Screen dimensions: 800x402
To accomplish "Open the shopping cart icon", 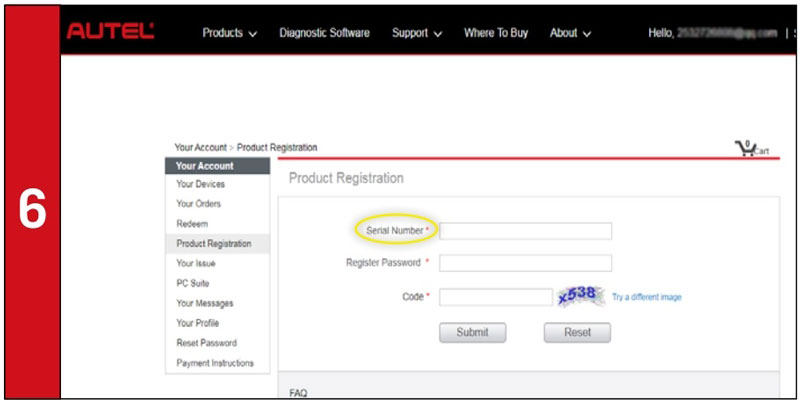I will click(745, 148).
